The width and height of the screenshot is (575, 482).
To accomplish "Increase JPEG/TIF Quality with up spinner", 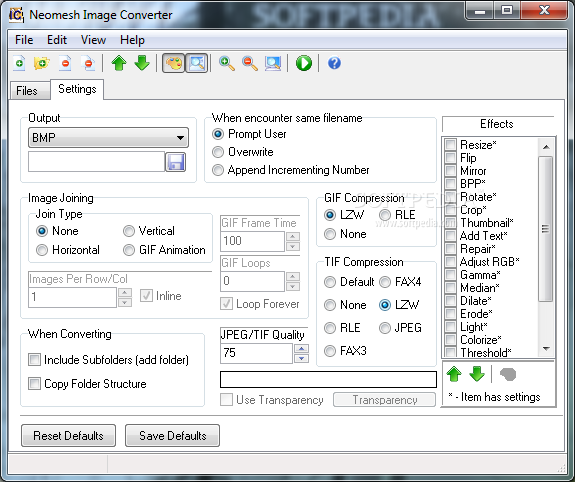I will pos(301,348).
